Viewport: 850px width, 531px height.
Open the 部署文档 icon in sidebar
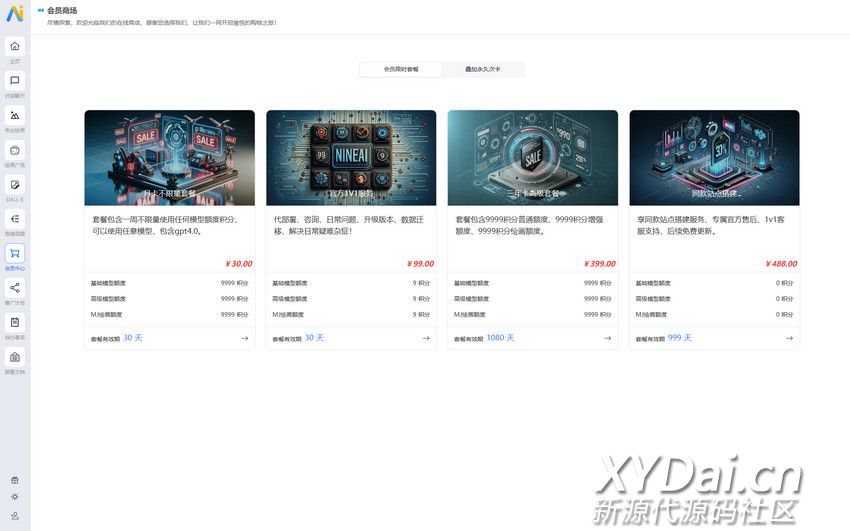click(x=15, y=357)
